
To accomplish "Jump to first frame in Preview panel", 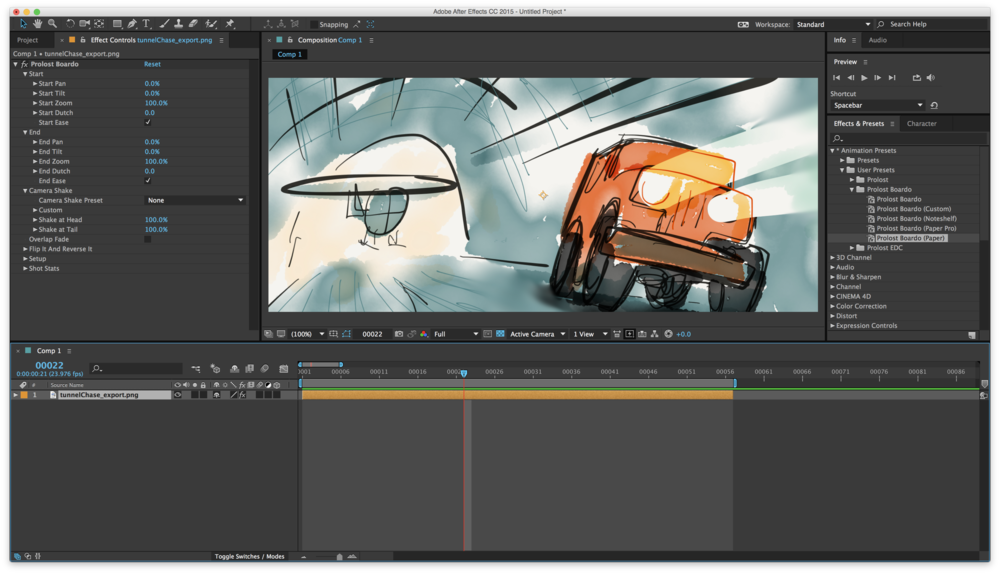I will tap(837, 78).
